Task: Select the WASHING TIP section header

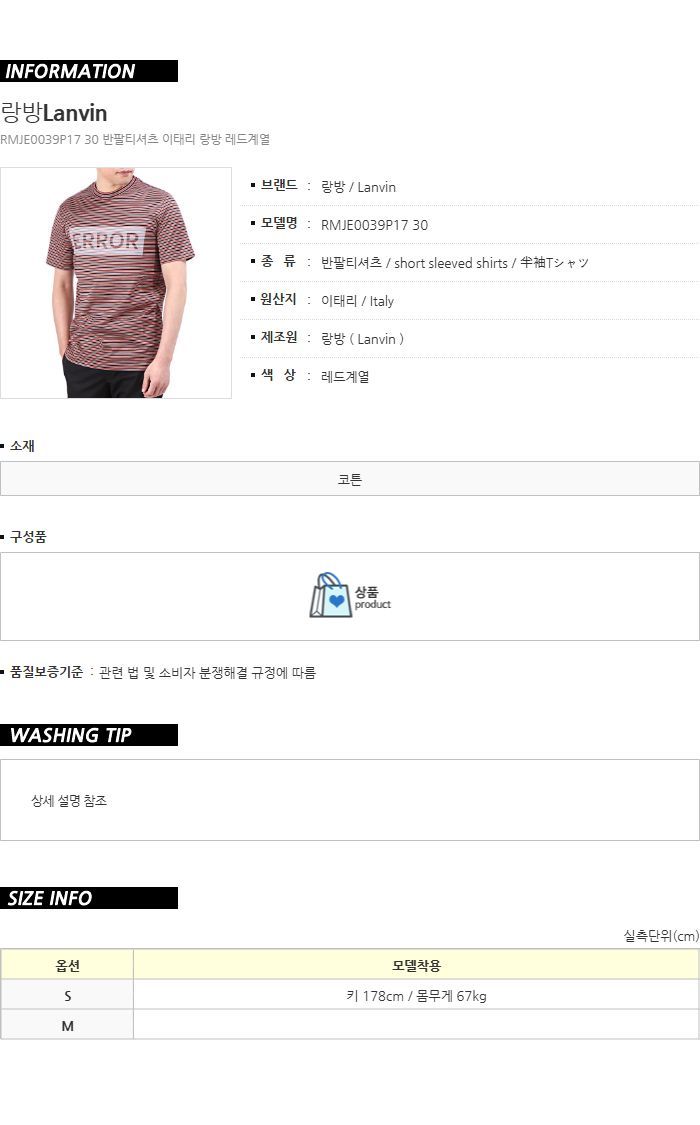Action: point(89,735)
